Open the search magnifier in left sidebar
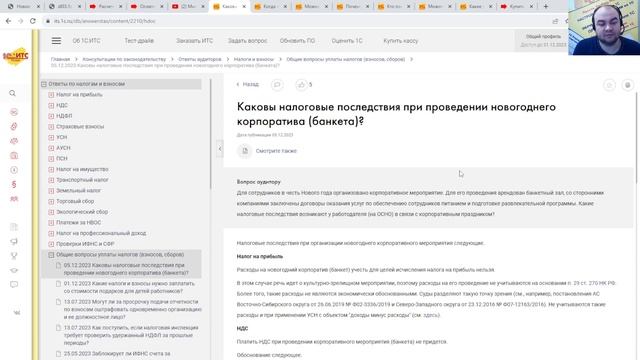 (13, 93)
